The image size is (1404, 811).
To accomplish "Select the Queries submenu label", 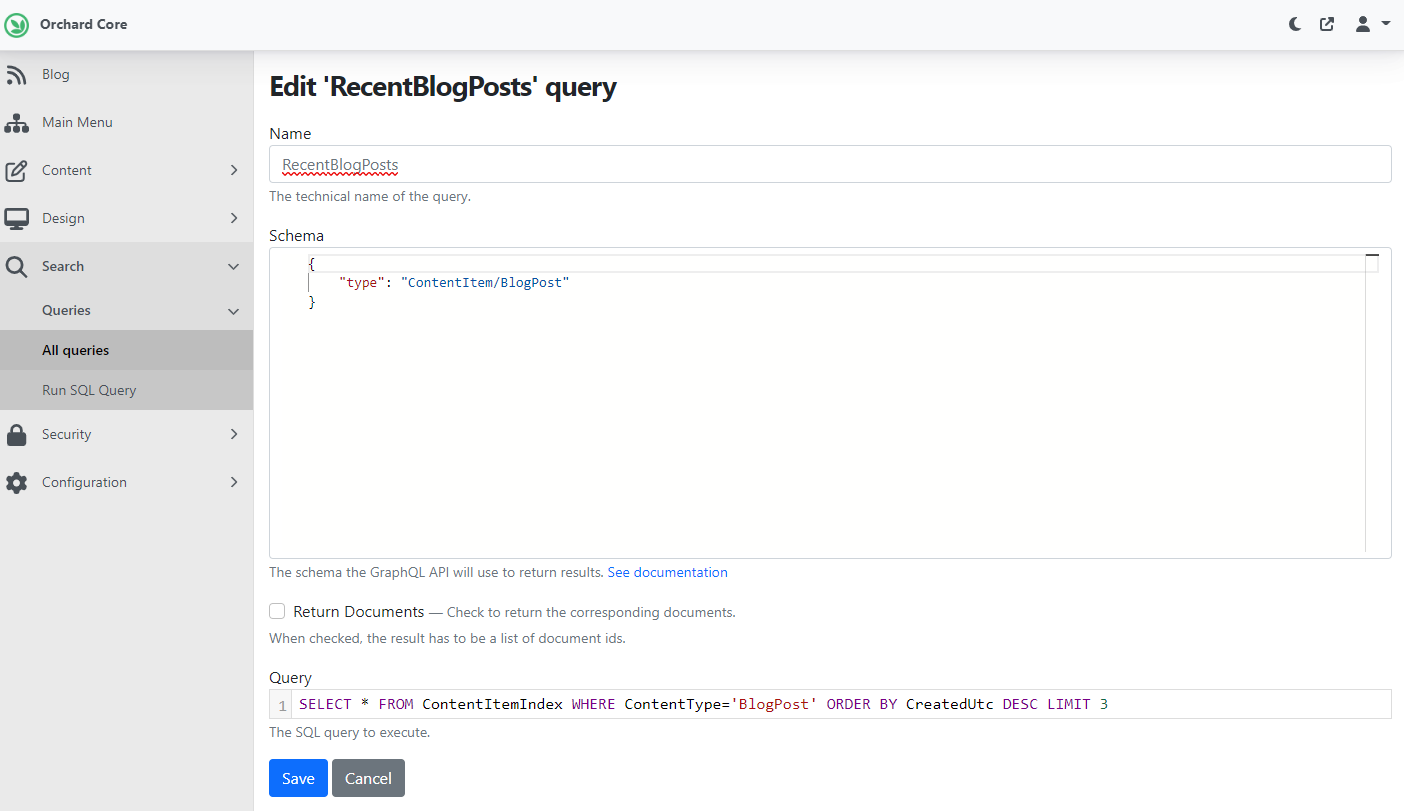I will click(x=66, y=310).
